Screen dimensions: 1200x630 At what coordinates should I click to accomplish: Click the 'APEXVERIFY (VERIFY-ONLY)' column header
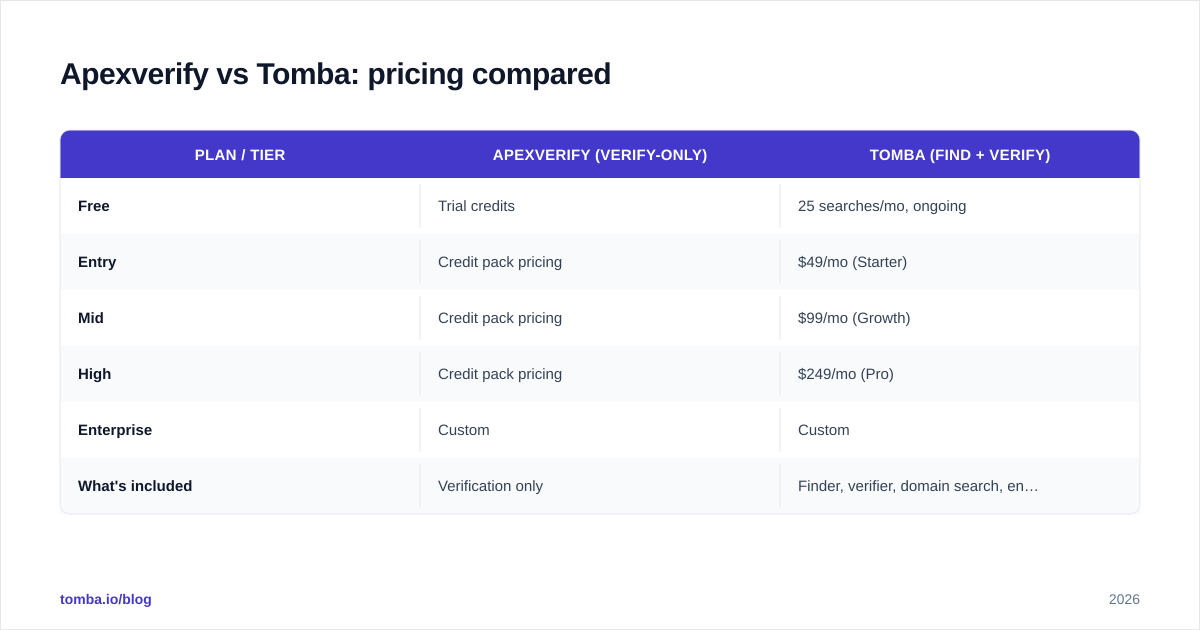pos(600,155)
